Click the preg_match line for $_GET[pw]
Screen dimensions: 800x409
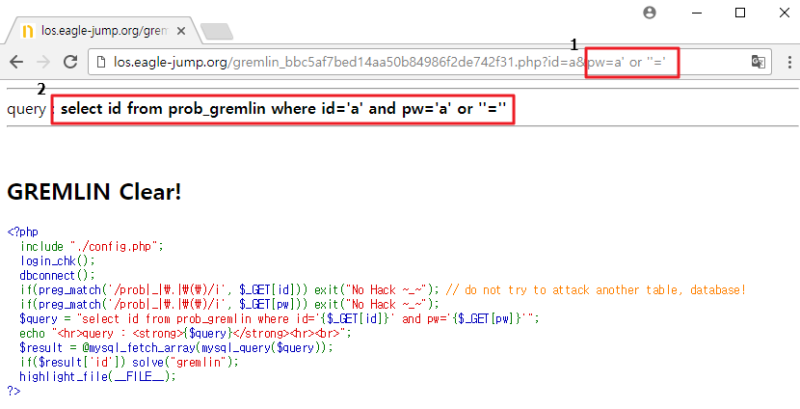coord(230,304)
